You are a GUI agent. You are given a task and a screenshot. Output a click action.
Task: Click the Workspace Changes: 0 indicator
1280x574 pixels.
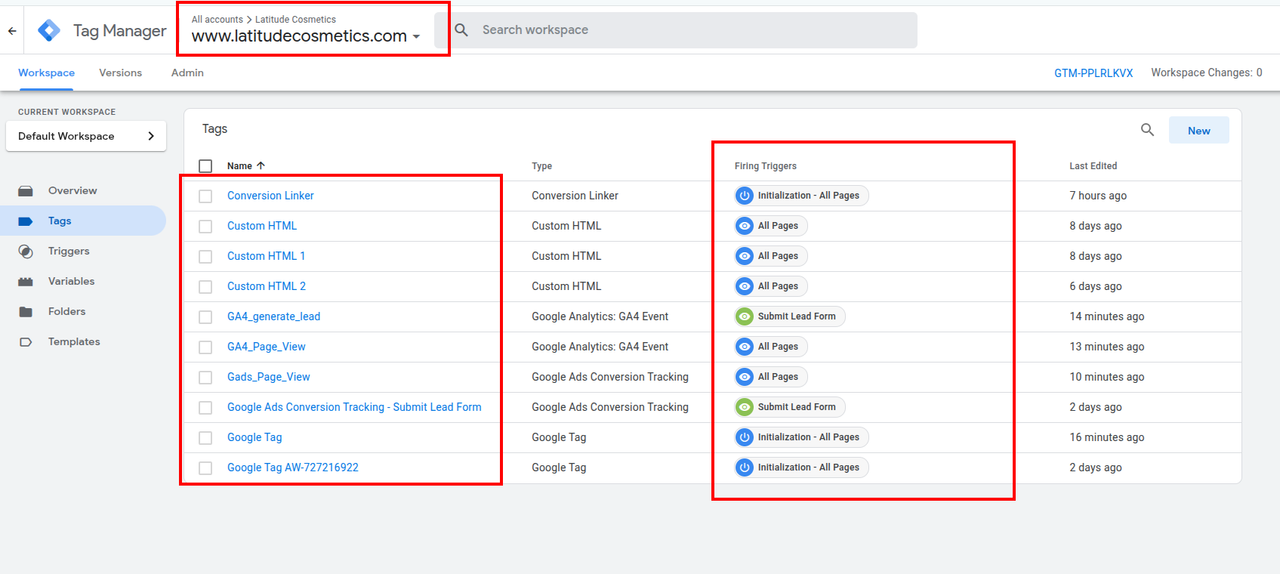pyautogui.click(x=1206, y=73)
